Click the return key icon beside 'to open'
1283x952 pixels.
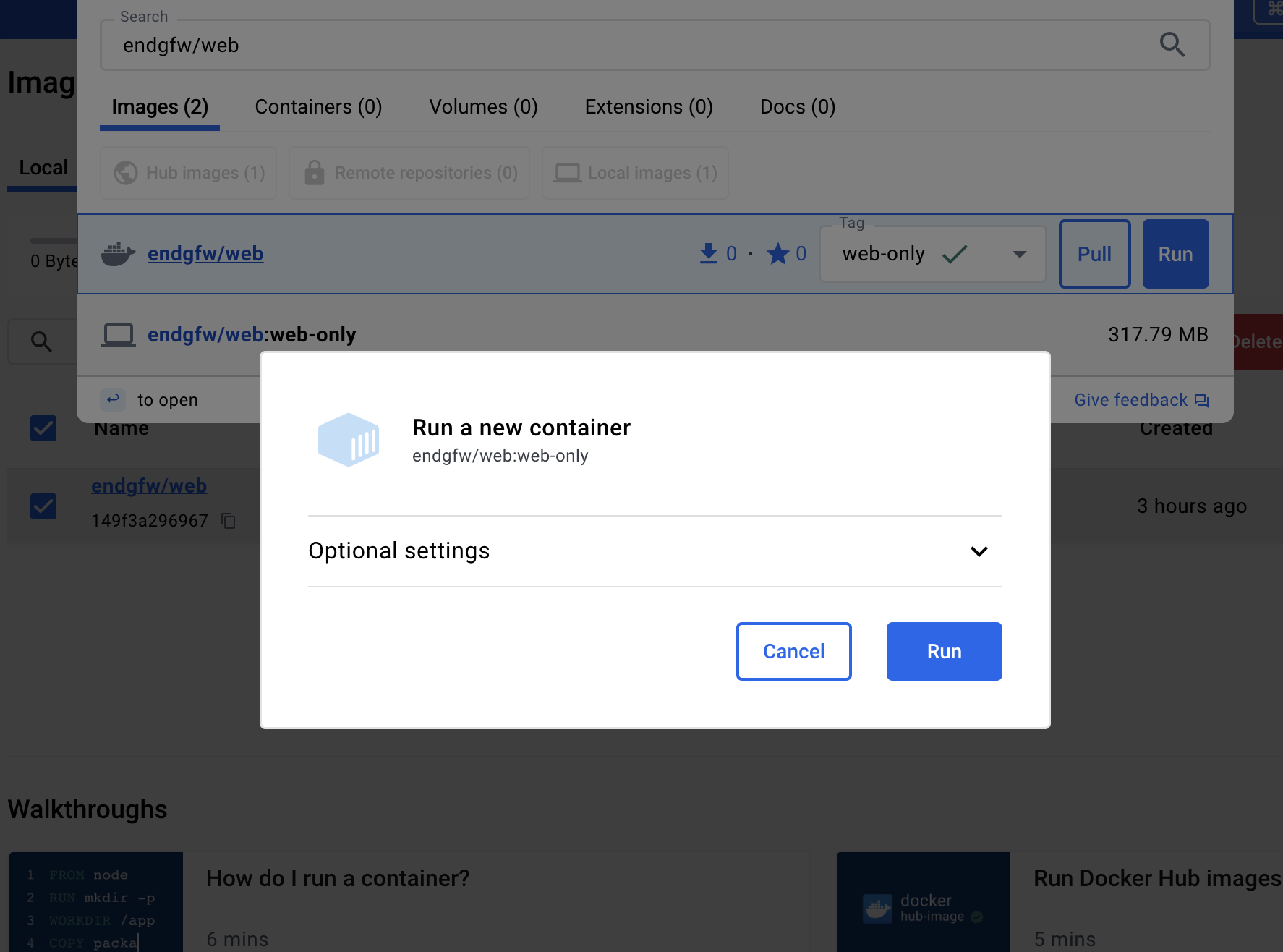pos(113,399)
